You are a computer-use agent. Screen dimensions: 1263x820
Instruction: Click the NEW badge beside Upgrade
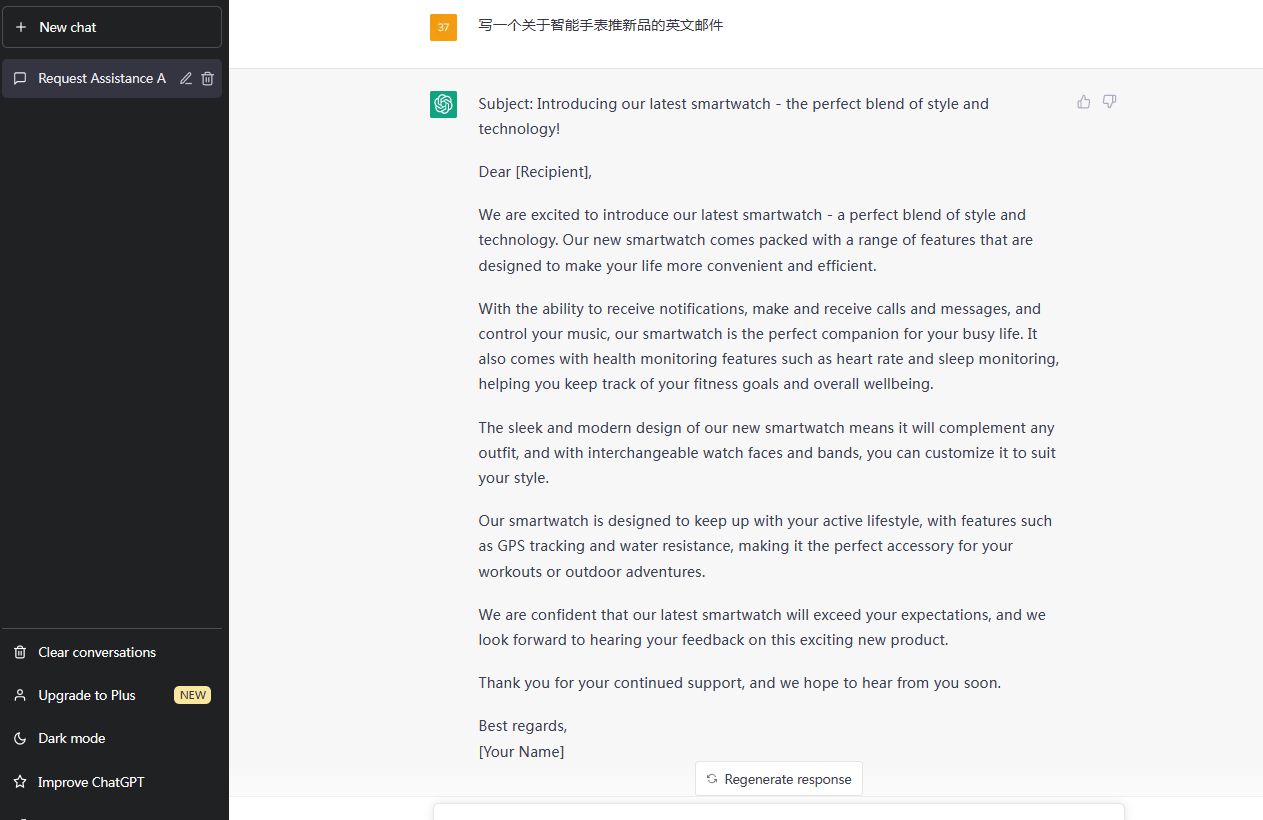[x=192, y=695]
